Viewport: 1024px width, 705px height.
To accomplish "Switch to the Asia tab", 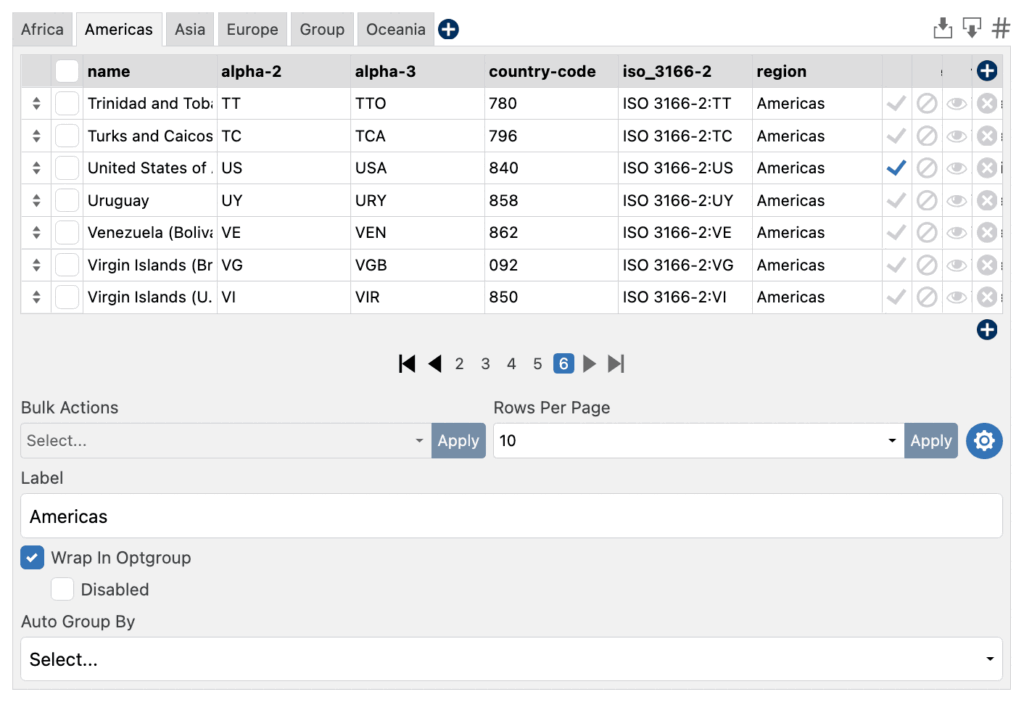I will tap(190, 29).
